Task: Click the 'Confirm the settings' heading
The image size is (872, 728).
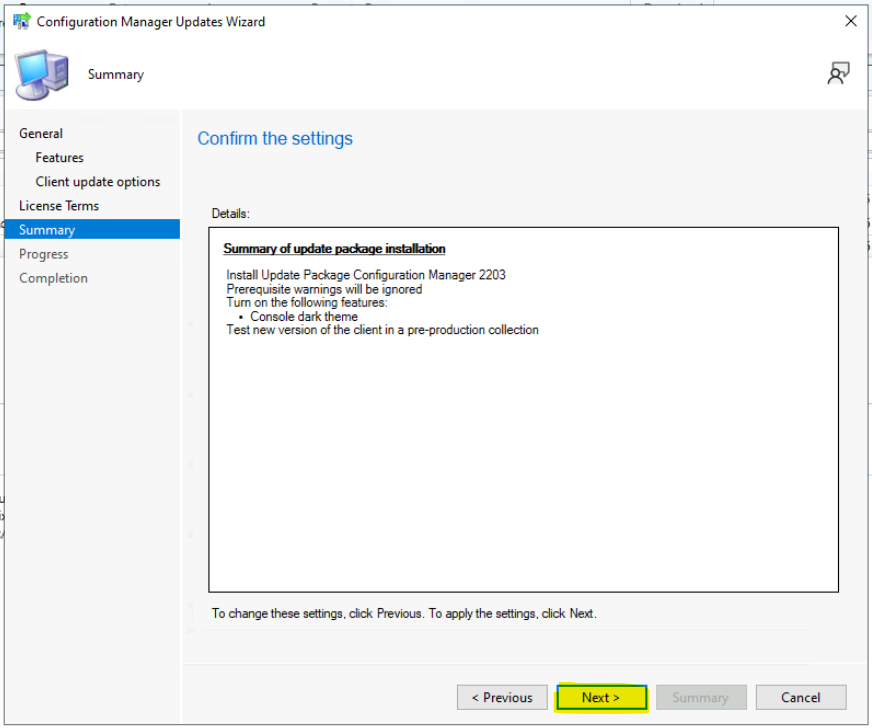Action: pyautogui.click(x=275, y=138)
